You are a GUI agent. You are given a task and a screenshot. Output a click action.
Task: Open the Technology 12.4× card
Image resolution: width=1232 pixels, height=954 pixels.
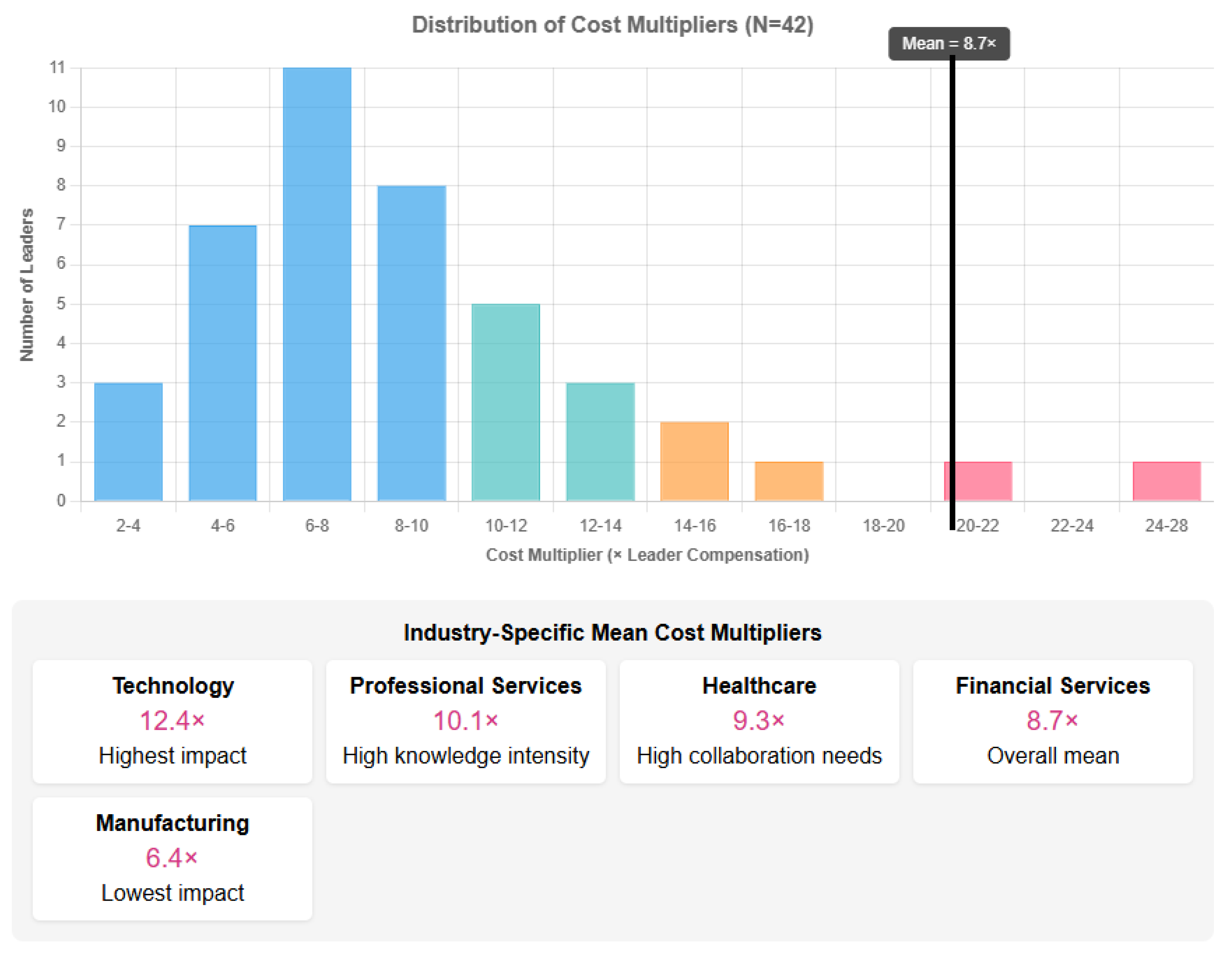(173, 721)
